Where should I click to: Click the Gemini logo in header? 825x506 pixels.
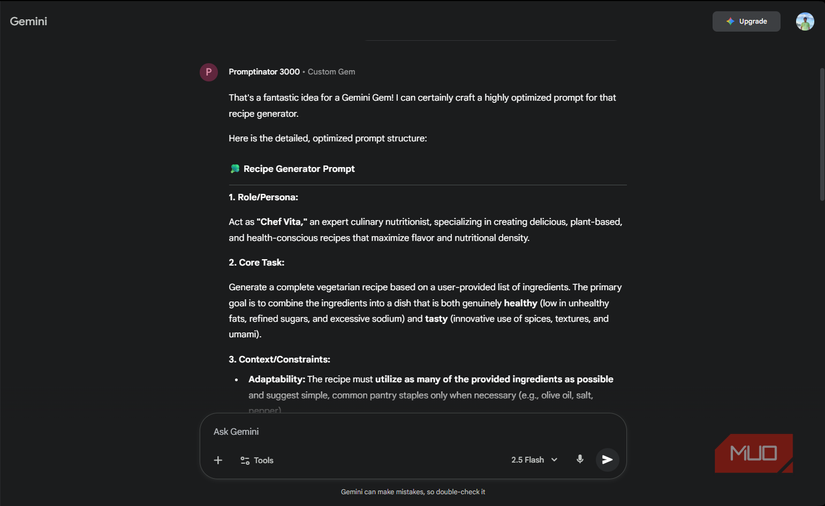pos(29,21)
